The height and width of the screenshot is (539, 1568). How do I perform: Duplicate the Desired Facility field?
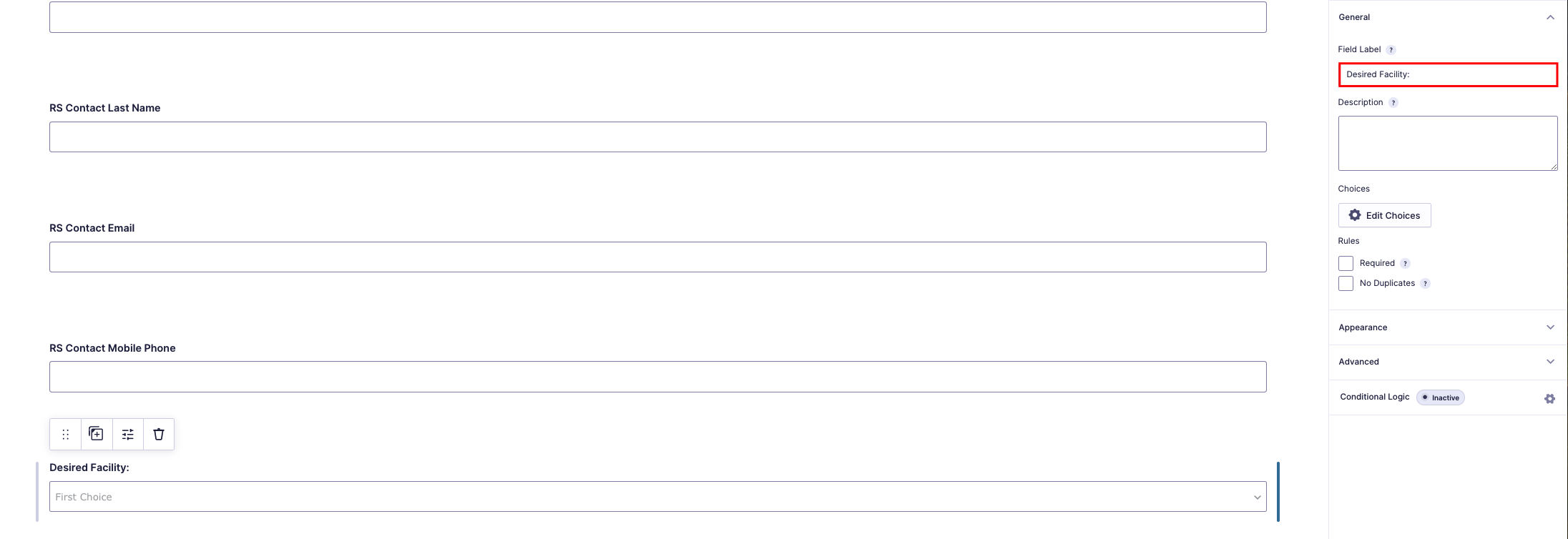(x=96, y=434)
